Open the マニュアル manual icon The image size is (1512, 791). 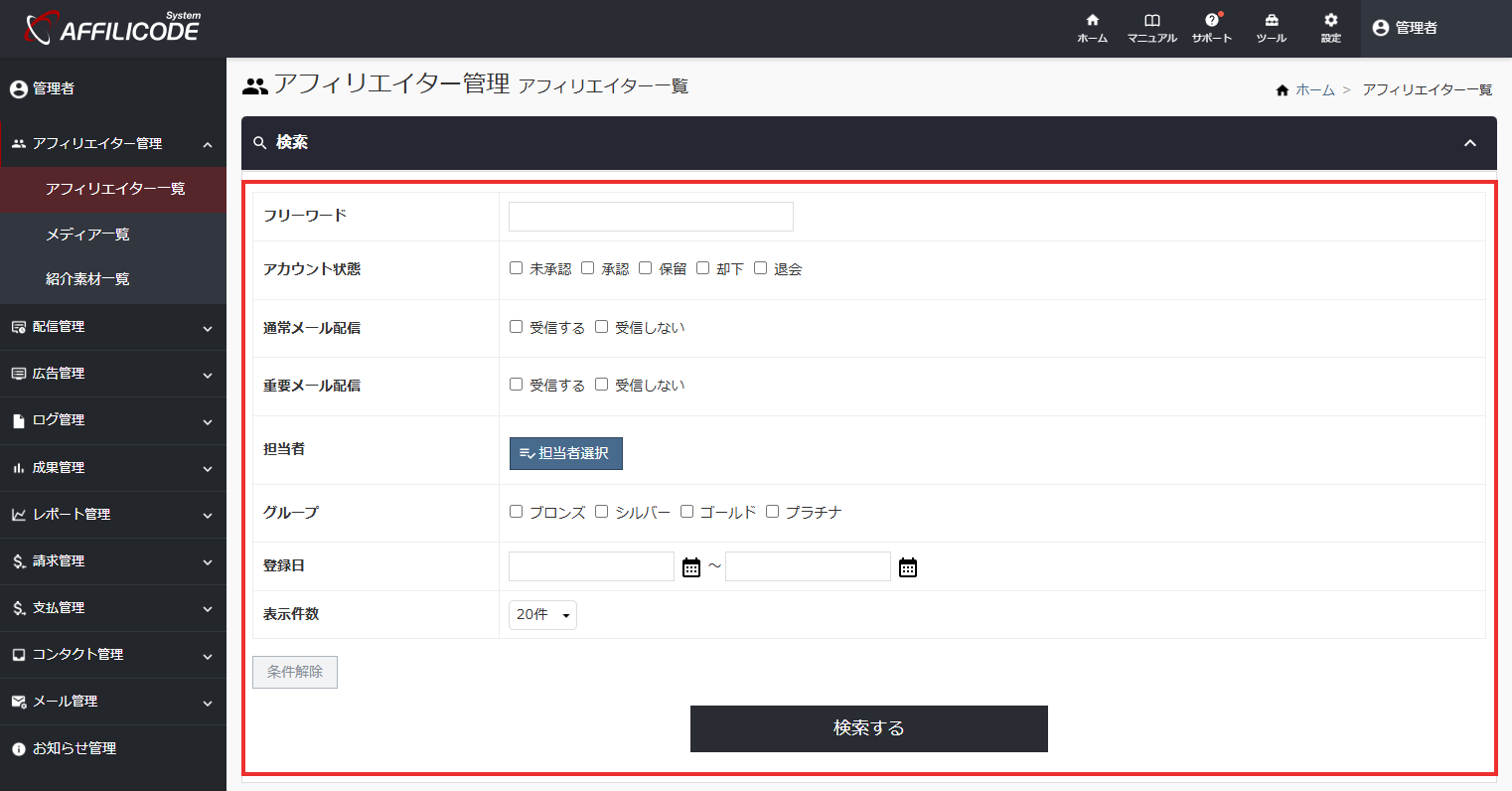tap(1151, 28)
